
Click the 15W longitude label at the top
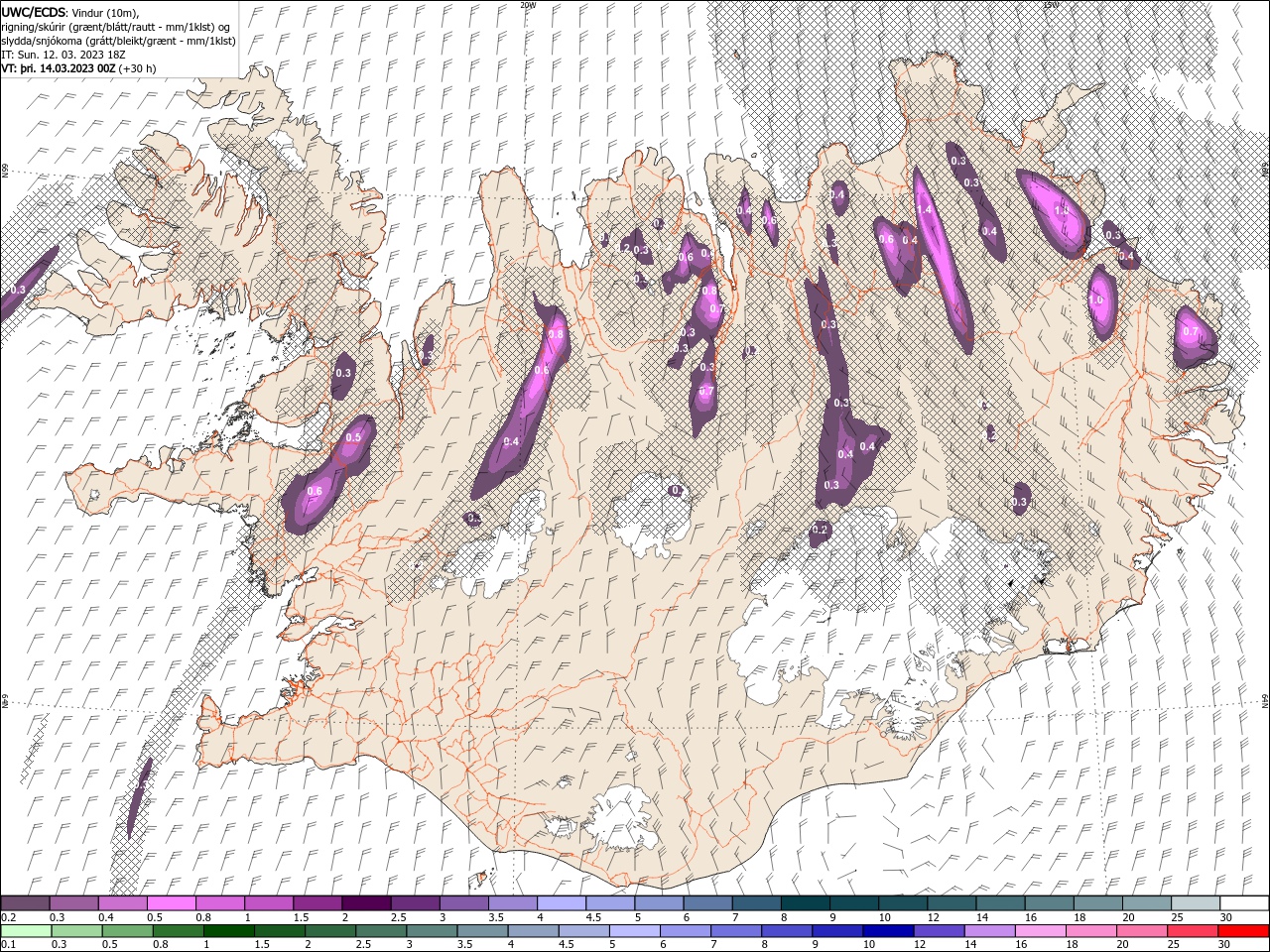(x=1051, y=5)
